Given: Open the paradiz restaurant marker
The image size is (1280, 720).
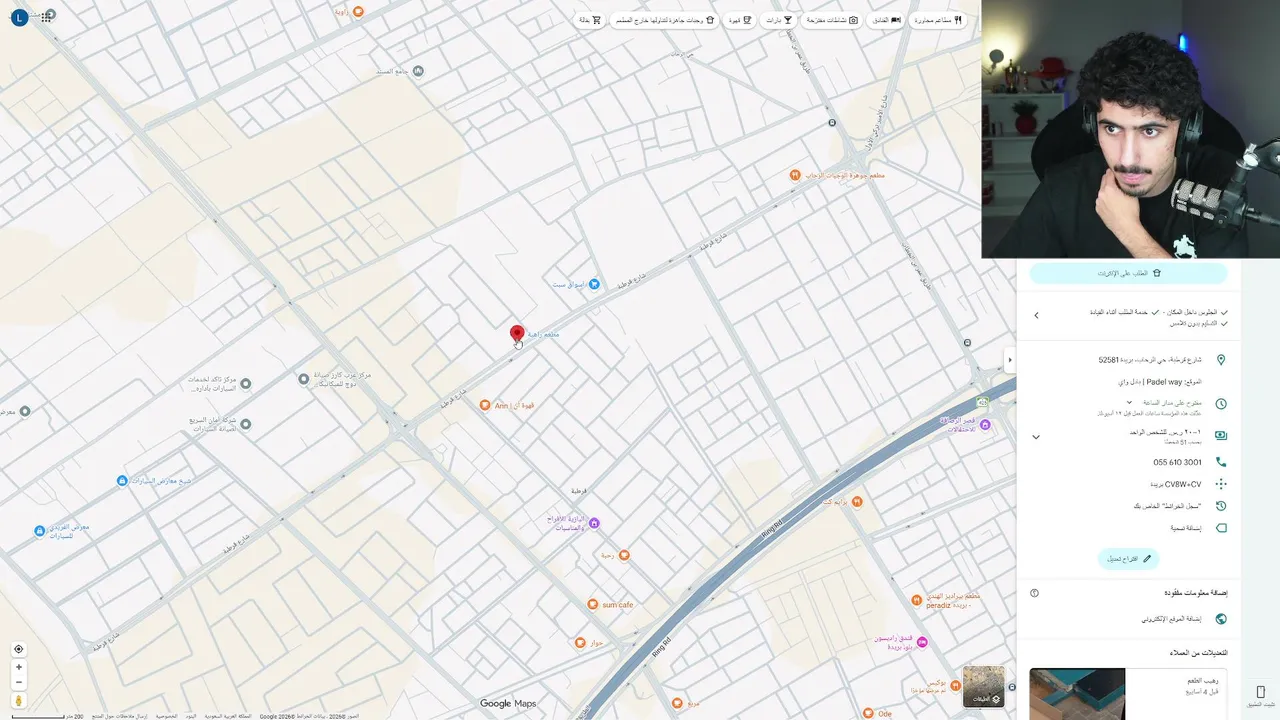Looking at the screenshot, I should click(916, 600).
